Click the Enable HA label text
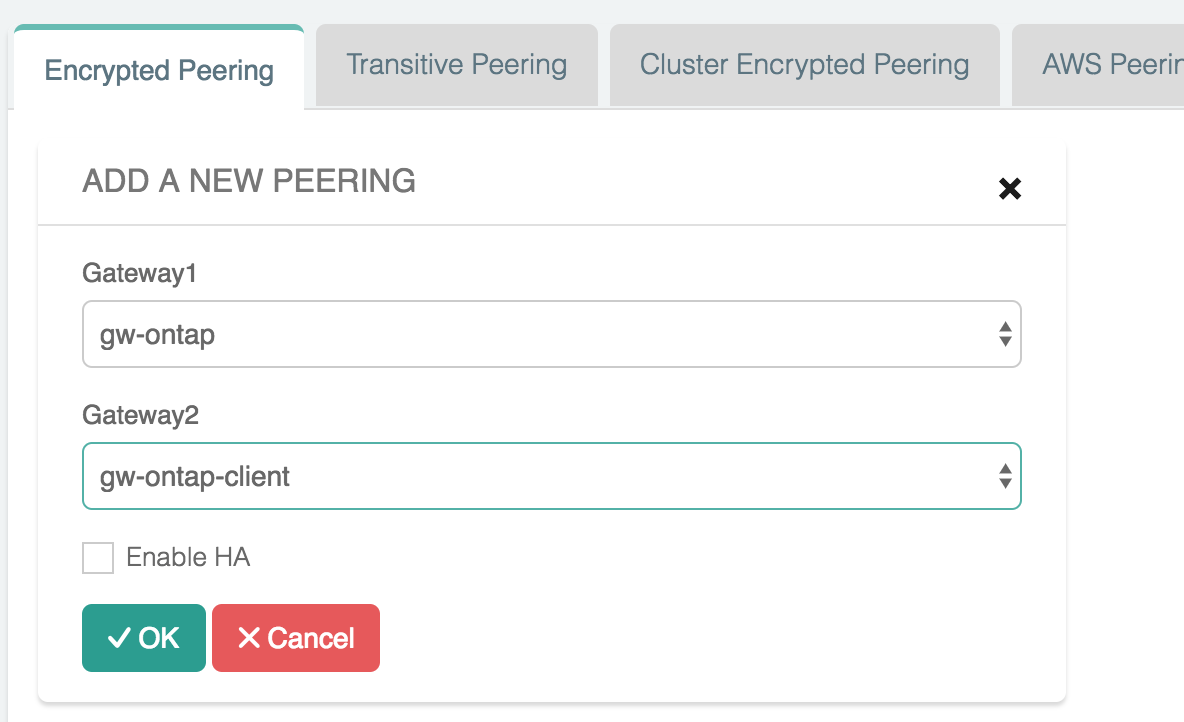1184x722 pixels. tap(188, 558)
